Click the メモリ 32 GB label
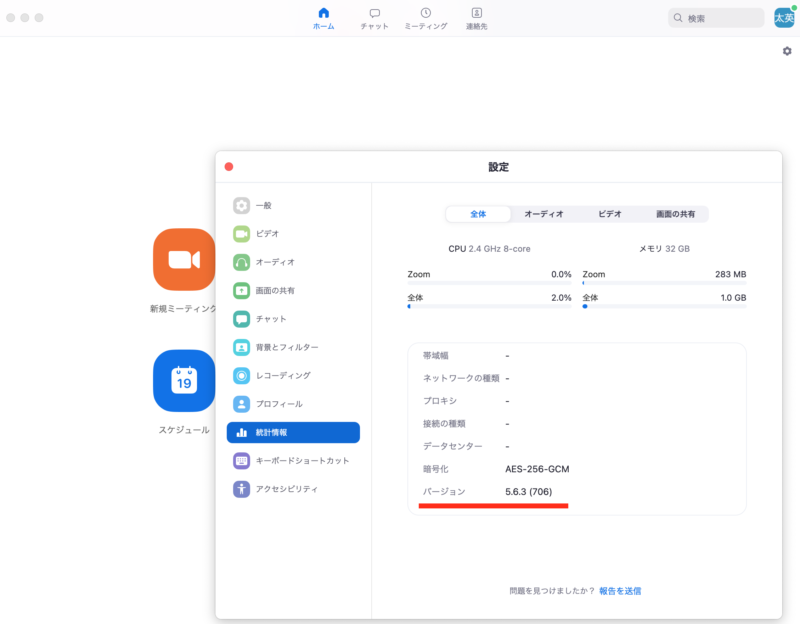Screen dimensions: 800x624 coord(664,248)
